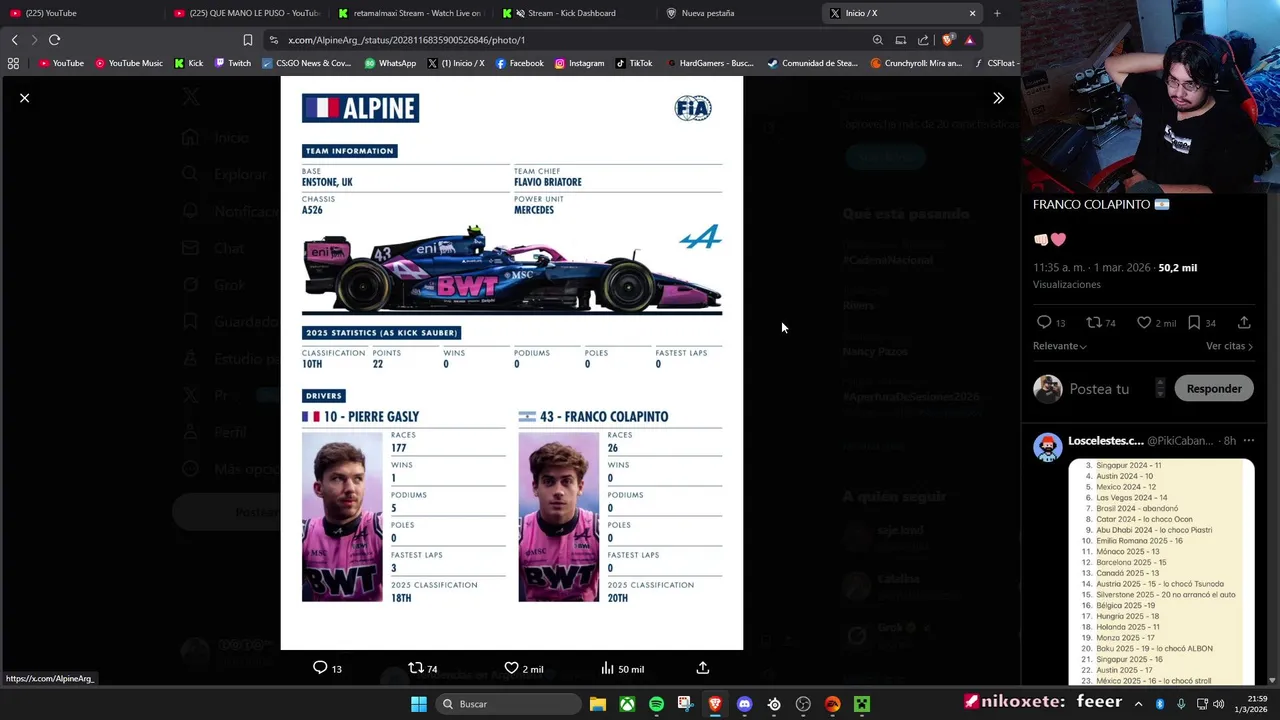
Task: Open the Twitch bookmark
Action: [233, 63]
